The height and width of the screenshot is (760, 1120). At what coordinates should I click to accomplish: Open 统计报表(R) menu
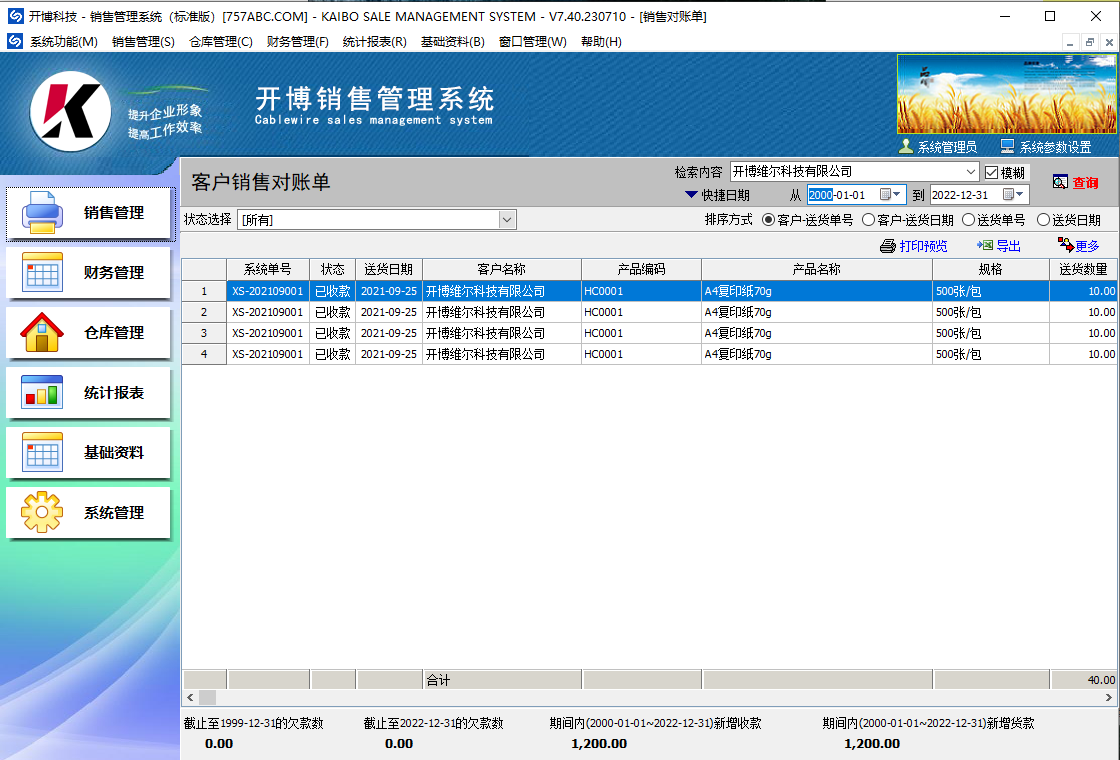tap(375, 41)
